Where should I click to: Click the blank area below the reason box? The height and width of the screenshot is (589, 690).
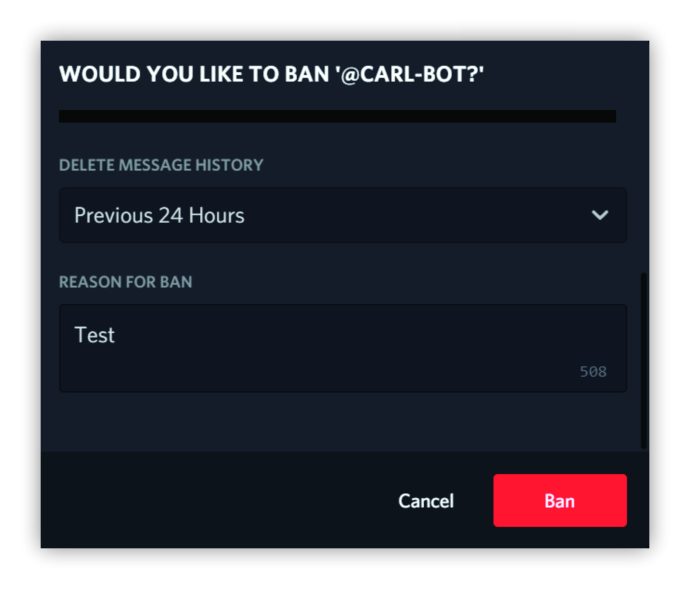(x=343, y=421)
